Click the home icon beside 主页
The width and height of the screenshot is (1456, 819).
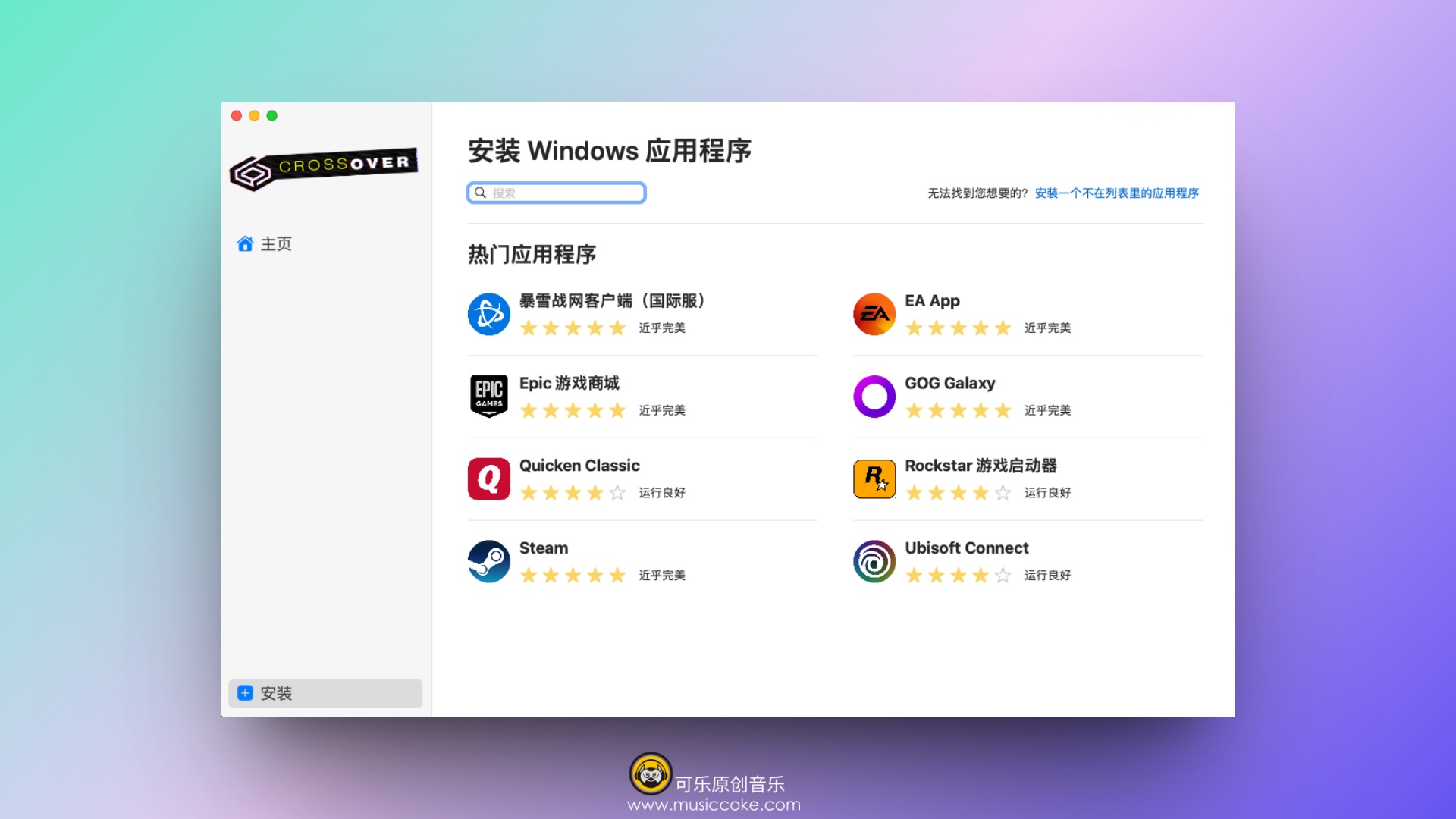pyautogui.click(x=244, y=244)
